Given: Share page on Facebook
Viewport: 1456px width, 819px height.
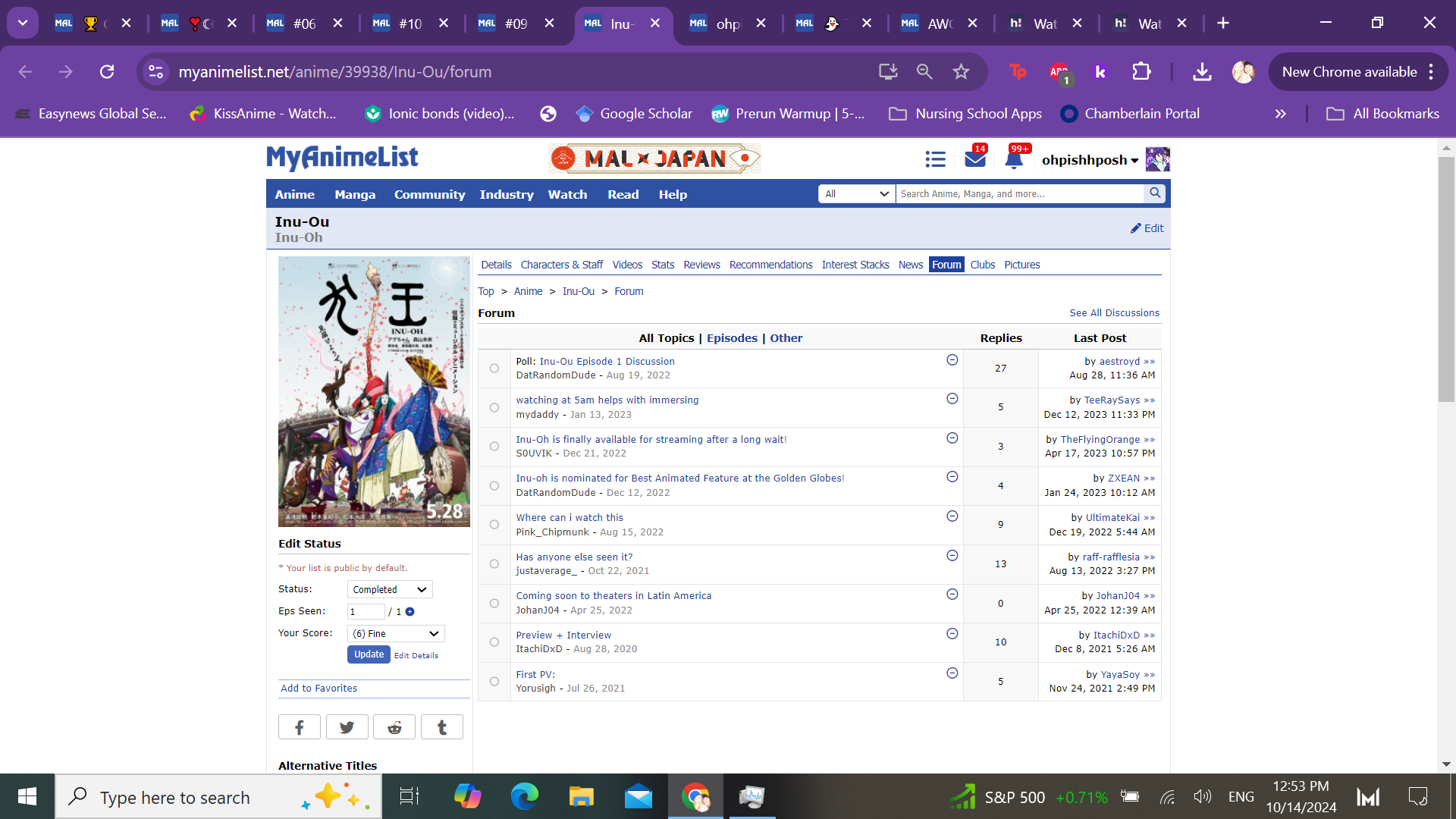Looking at the screenshot, I should [x=299, y=727].
